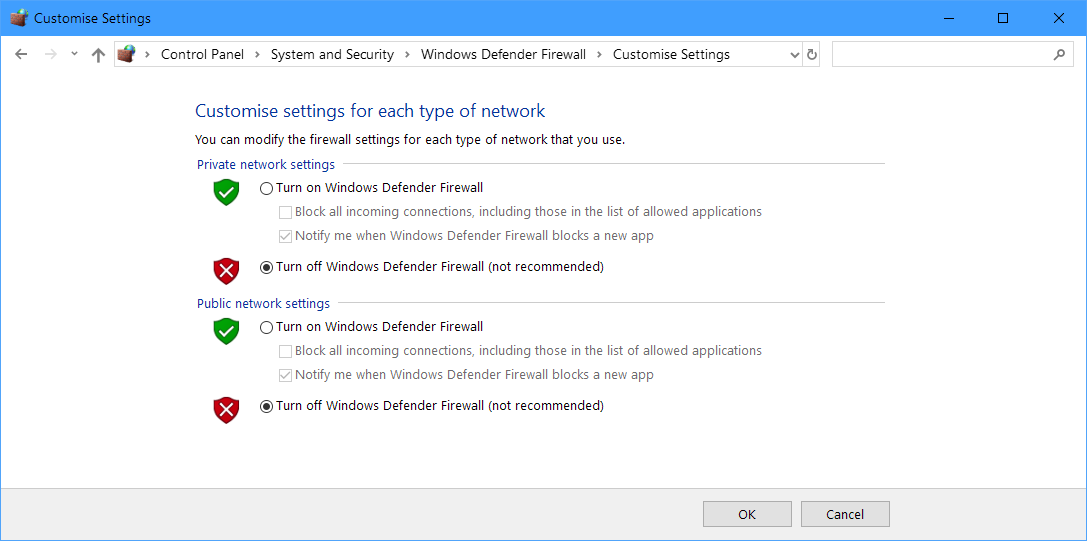Maximize the Customise Settings window
This screenshot has width=1087, height=541.
[1002, 18]
